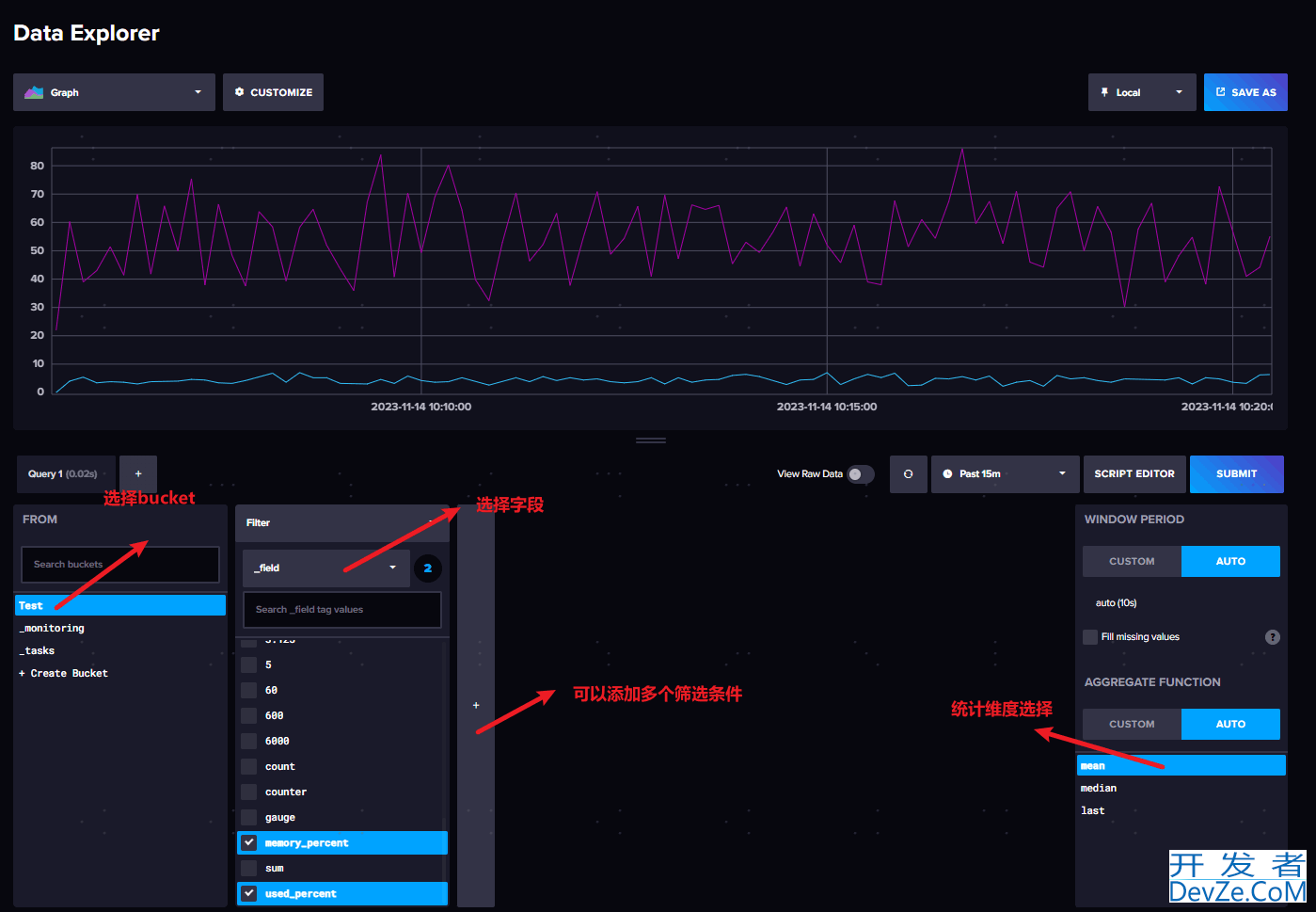Switch Aggregate Function to CUSTOM

pos(1132,724)
